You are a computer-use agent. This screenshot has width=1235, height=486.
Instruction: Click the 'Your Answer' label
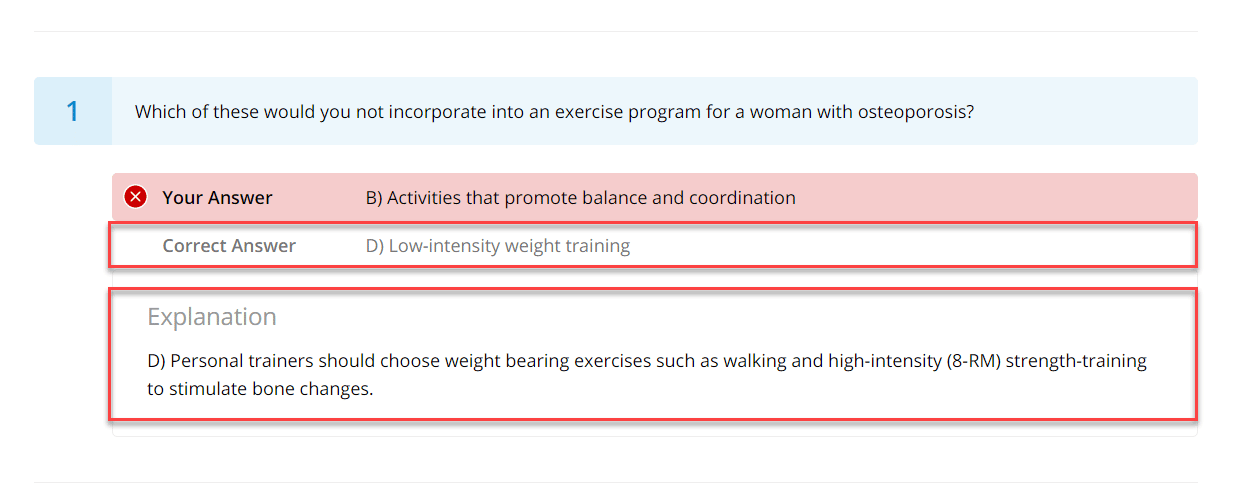click(x=217, y=197)
